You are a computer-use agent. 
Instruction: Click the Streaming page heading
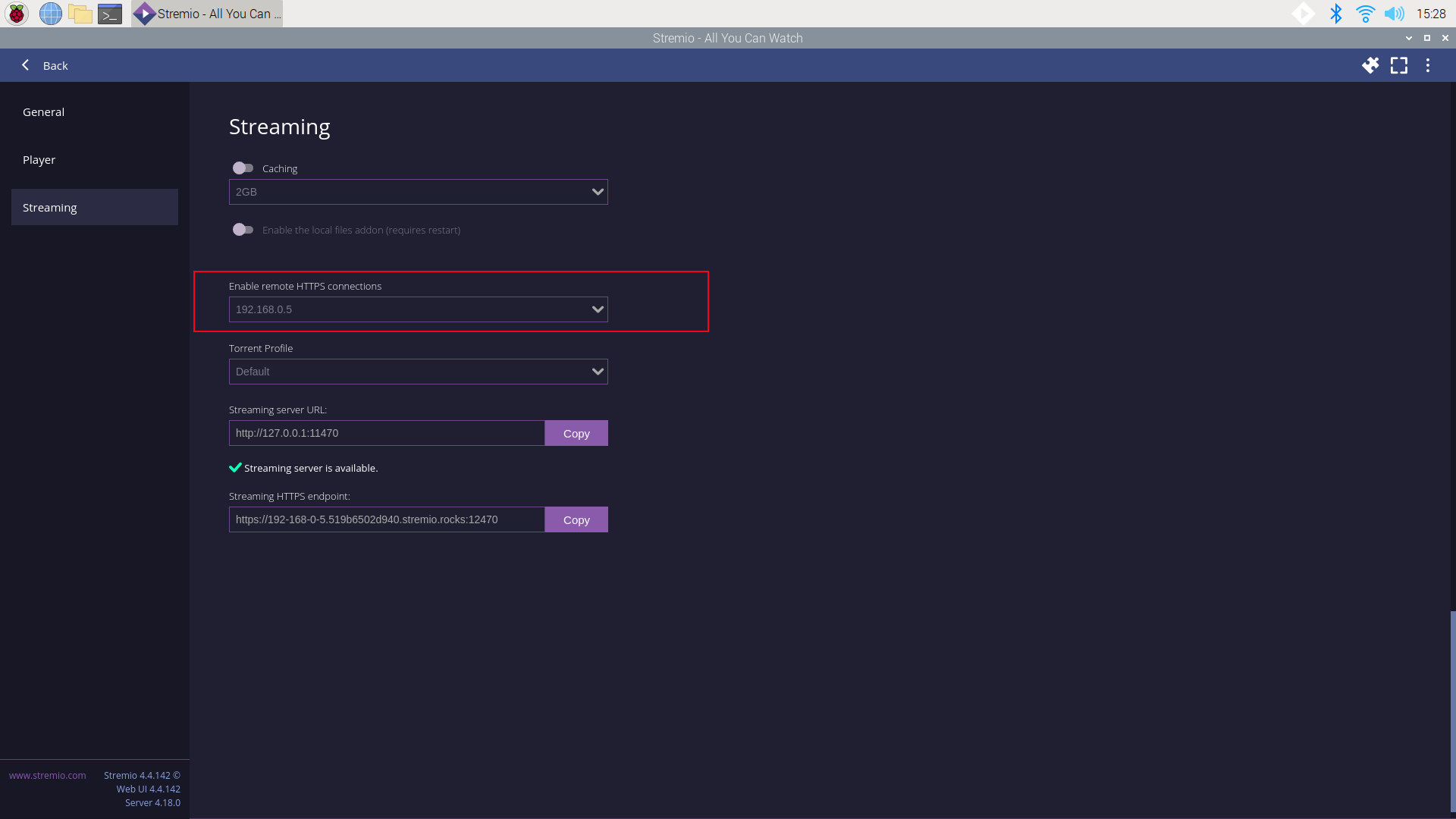click(x=280, y=127)
